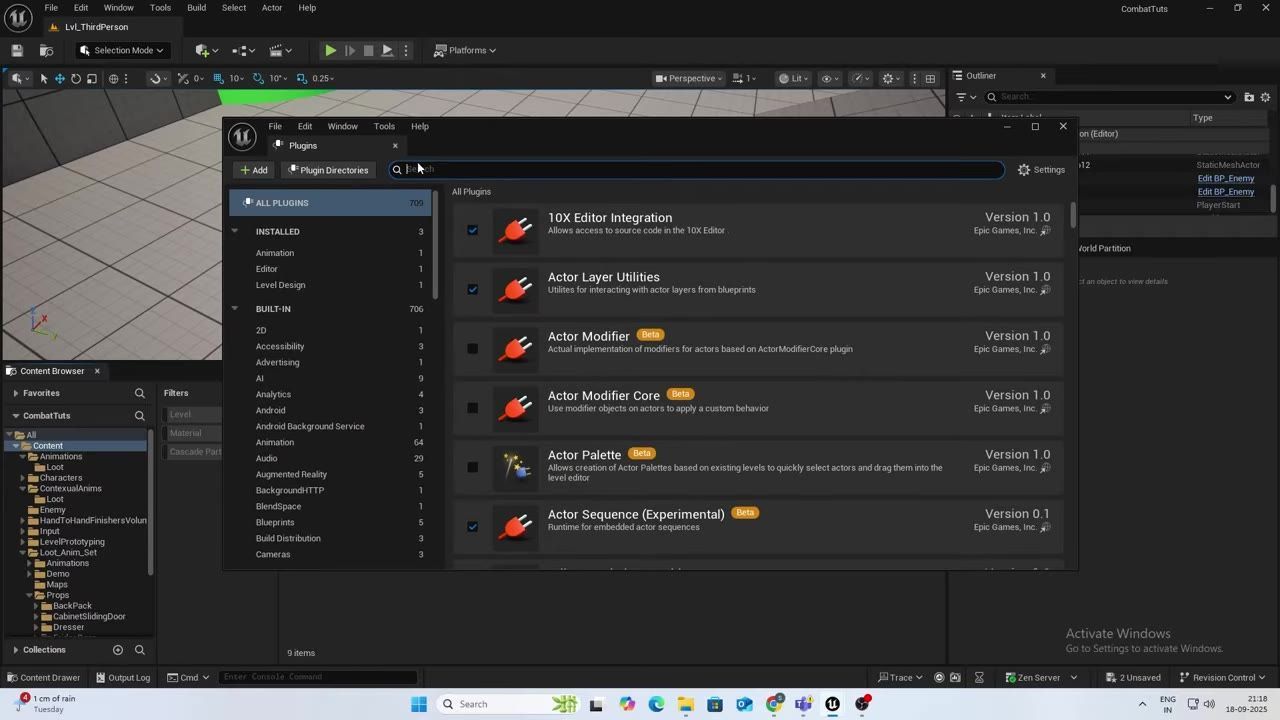Image resolution: width=1280 pixels, height=720 pixels.
Task: Open the Content Drawer
Action: click(43, 677)
